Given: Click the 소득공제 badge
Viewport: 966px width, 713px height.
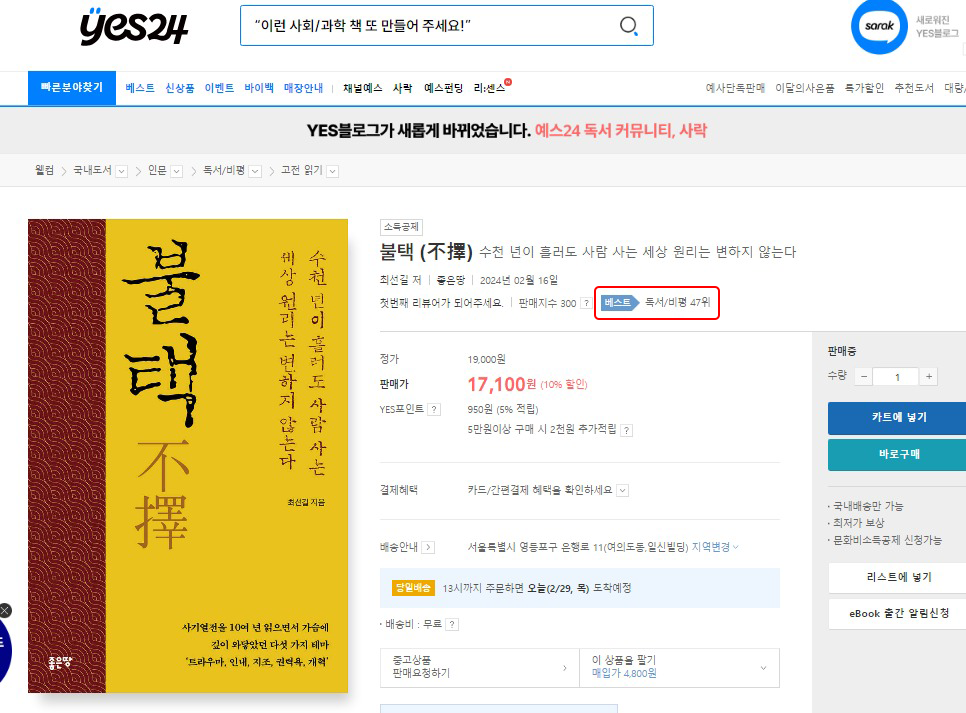Looking at the screenshot, I should [x=401, y=227].
